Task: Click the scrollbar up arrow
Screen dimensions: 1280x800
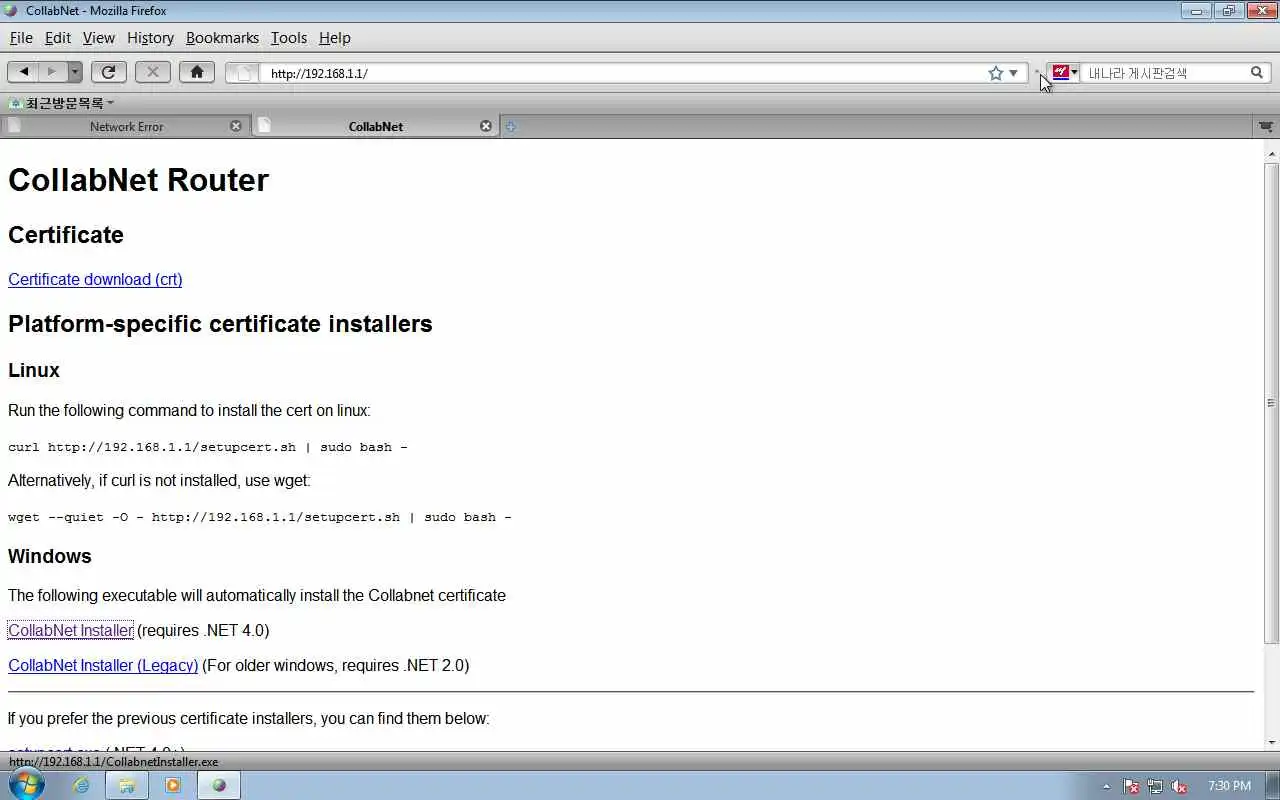Action: pyautogui.click(x=1271, y=153)
